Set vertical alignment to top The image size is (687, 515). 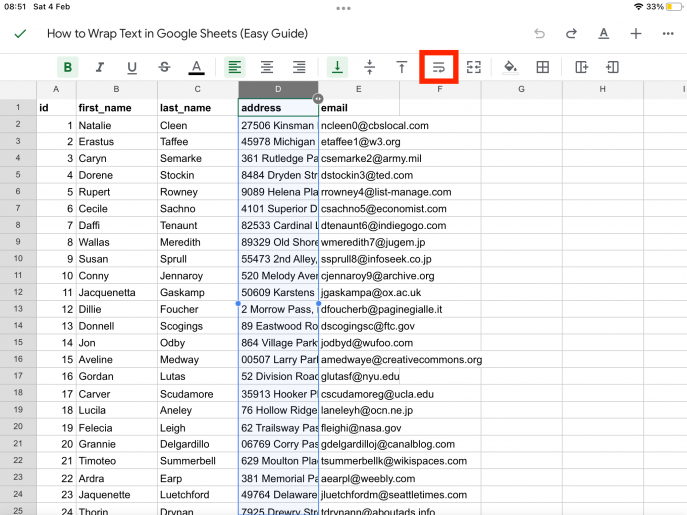tap(401, 67)
